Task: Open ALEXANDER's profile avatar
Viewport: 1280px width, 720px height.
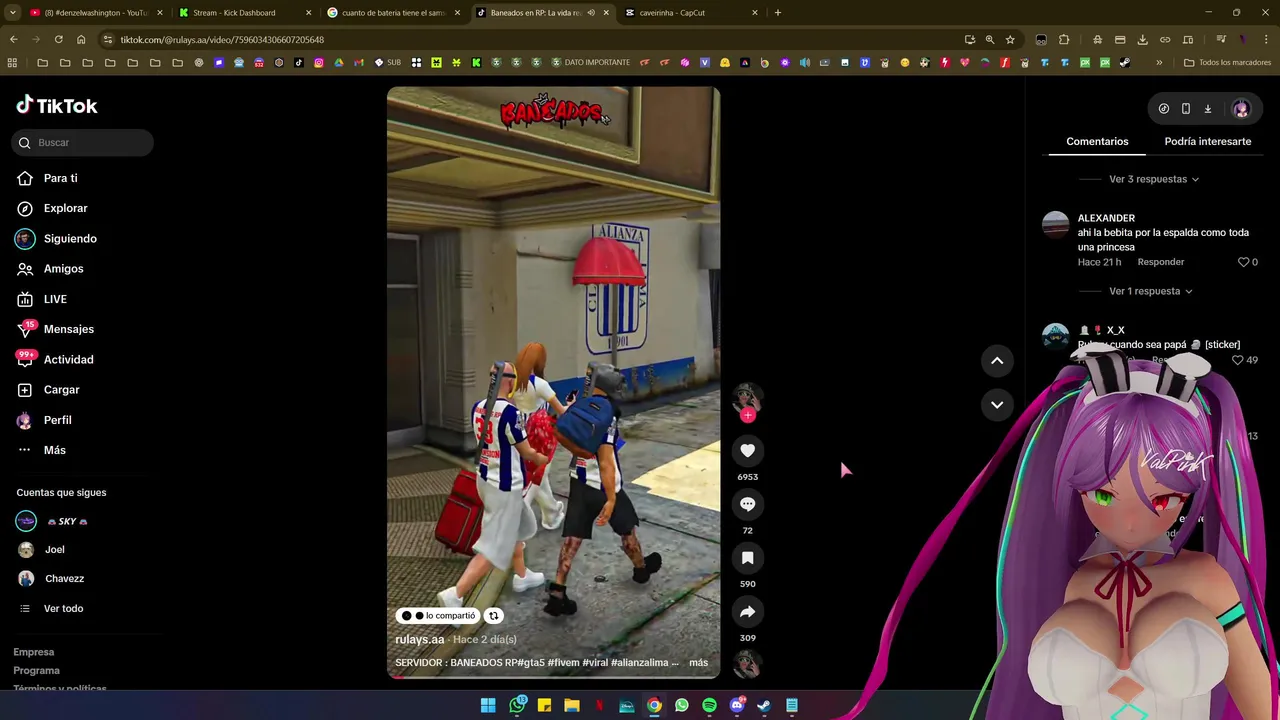Action: pos(1055,224)
